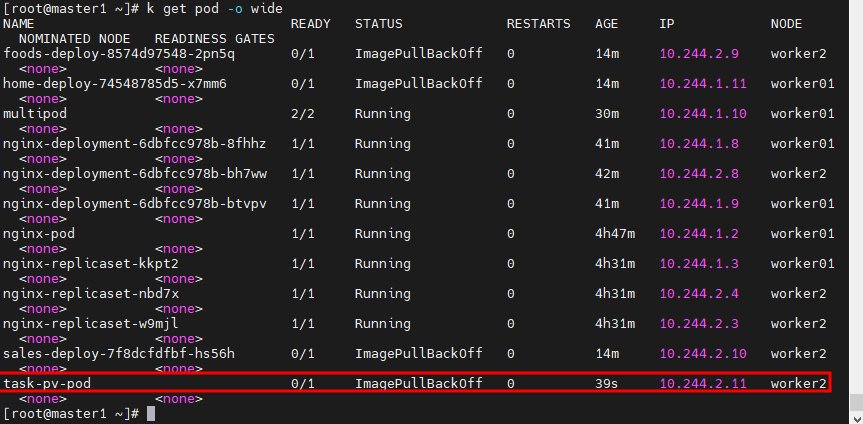863x424 pixels.
Task: Click IP address 10.244.2.11
Action: click(703, 383)
